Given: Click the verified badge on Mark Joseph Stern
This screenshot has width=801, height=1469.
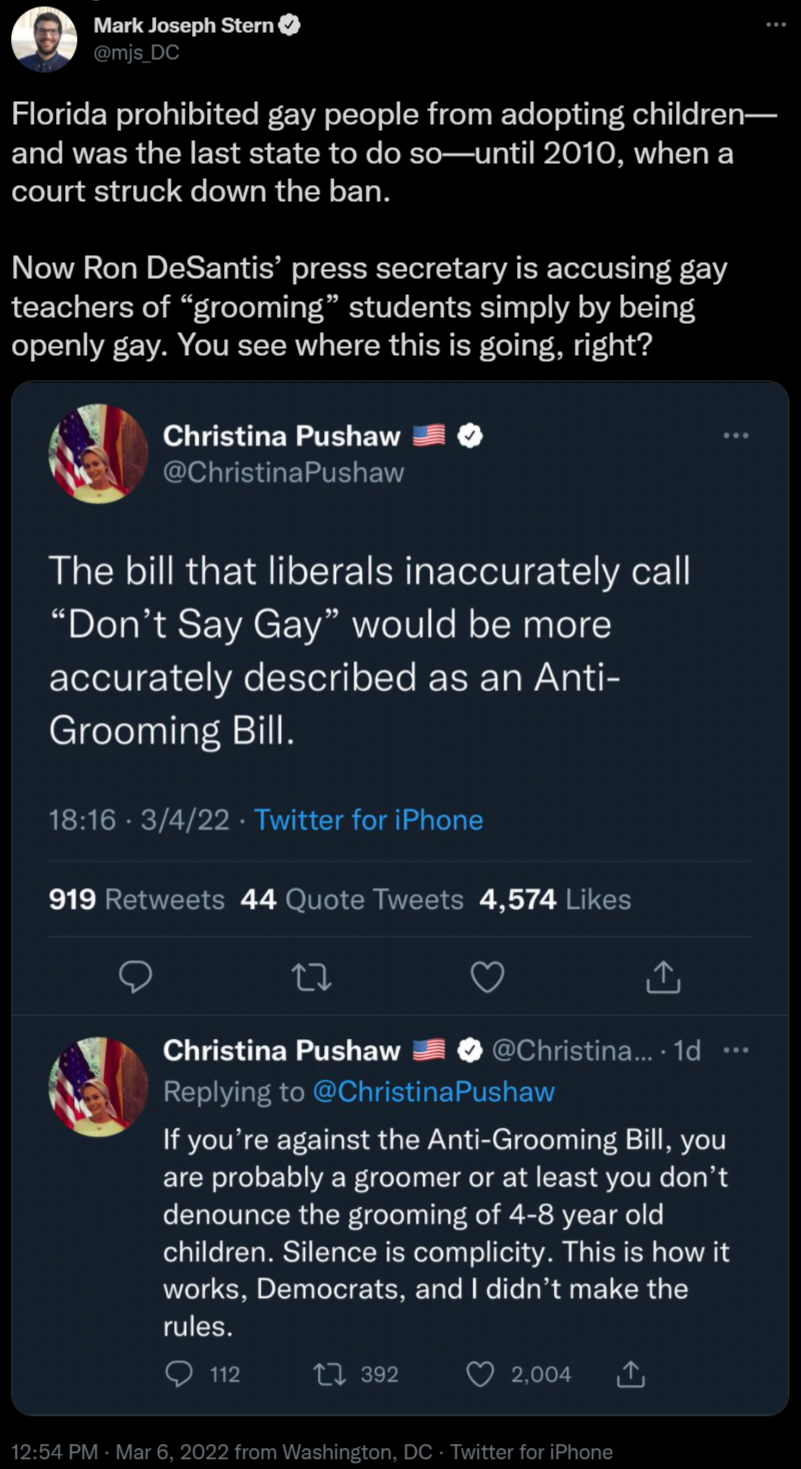Looking at the screenshot, I should (x=290, y=27).
